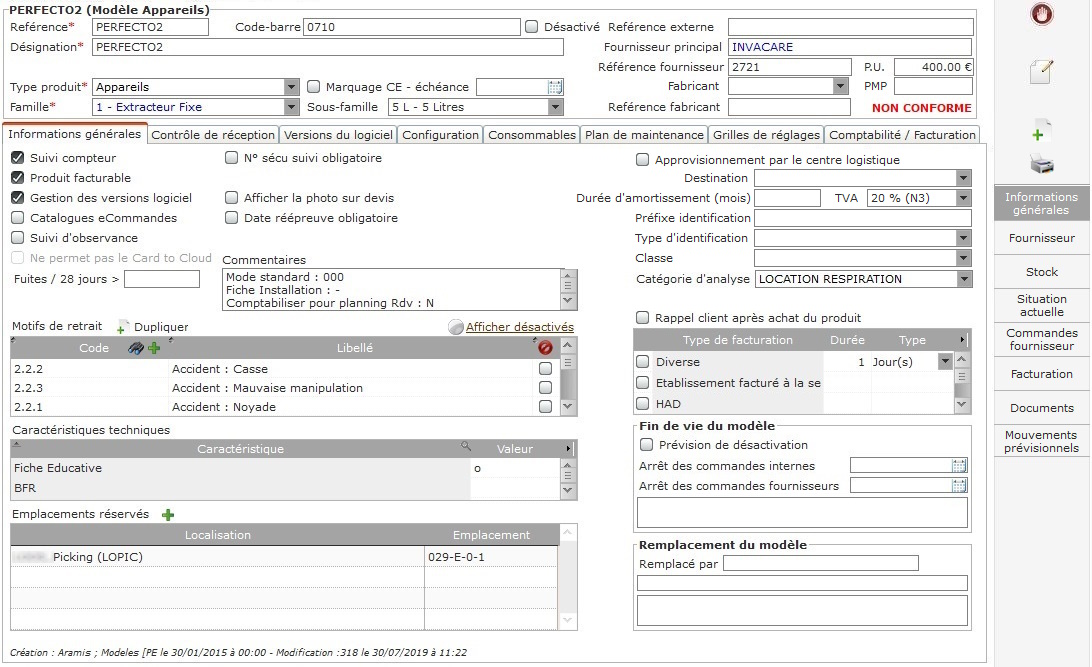Open the TVA dropdown
1092x667 pixels.
pos(963,198)
